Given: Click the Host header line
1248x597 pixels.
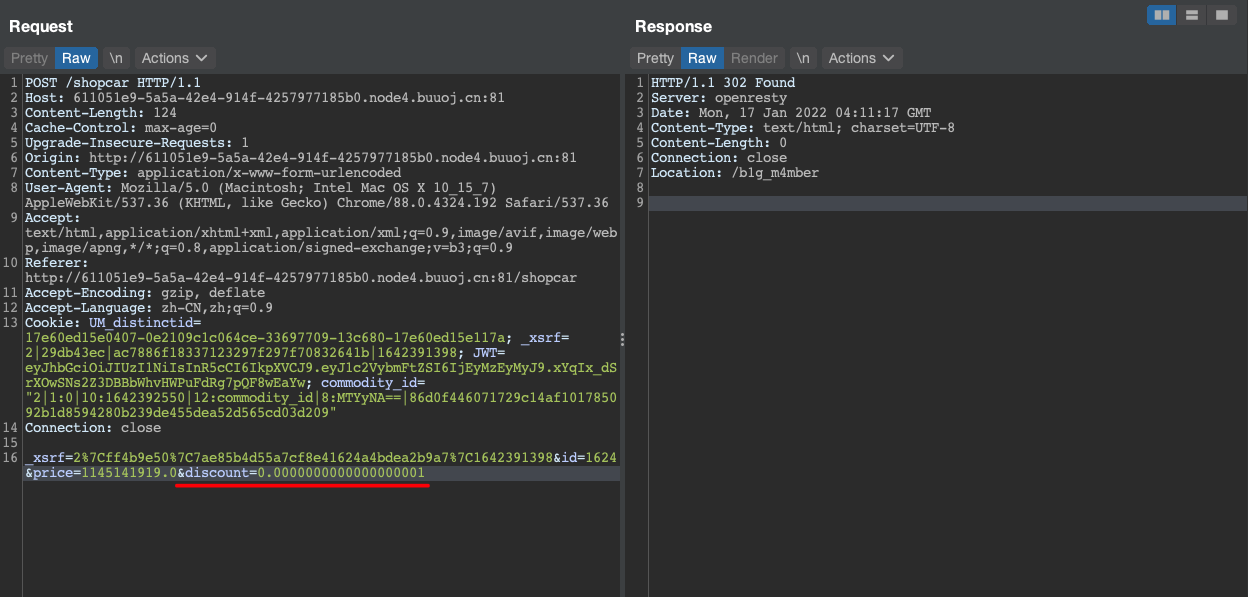Looking at the screenshot, I should point(265,98).
